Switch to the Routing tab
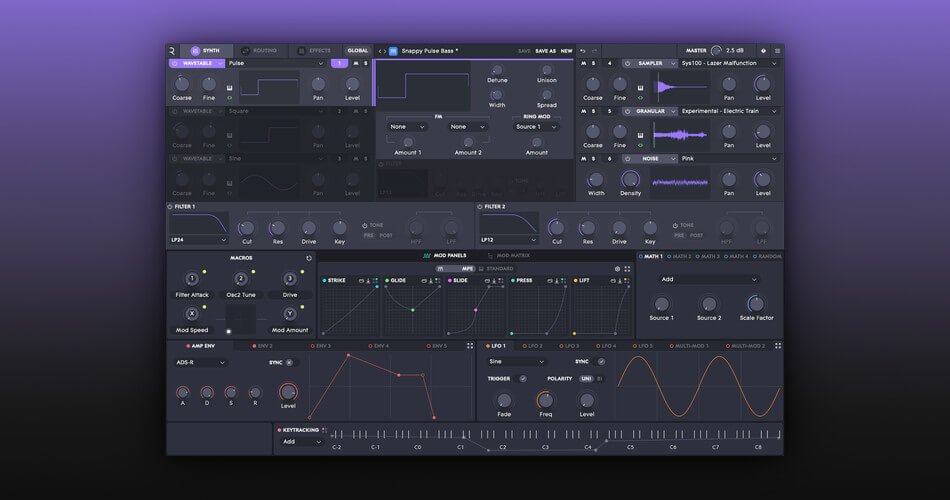 click(259, 50)
